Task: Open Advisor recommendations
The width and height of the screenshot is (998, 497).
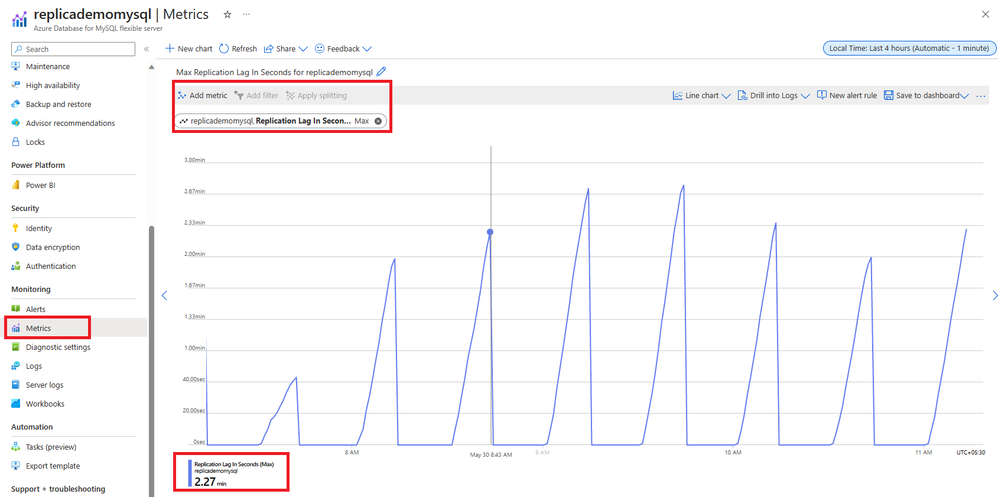Action: pyautogui.click(x=70, y=123)
